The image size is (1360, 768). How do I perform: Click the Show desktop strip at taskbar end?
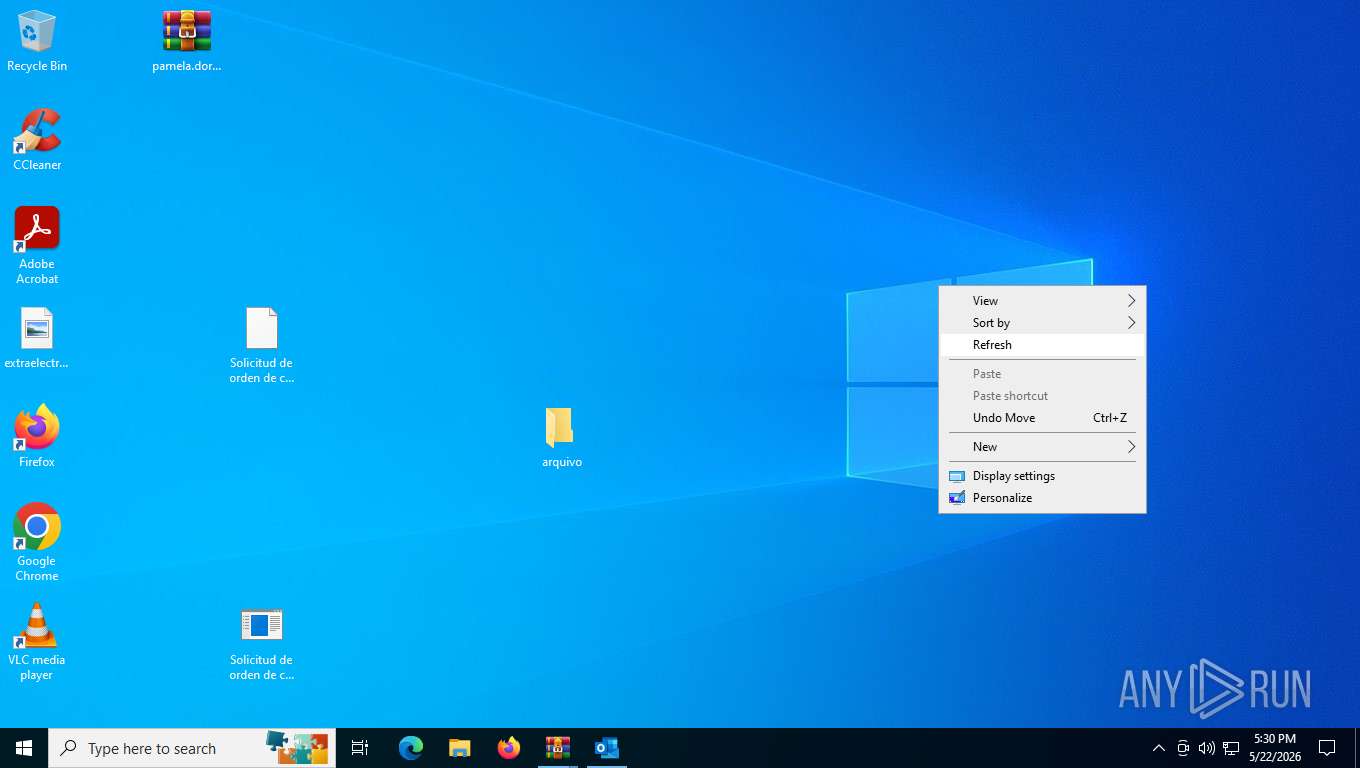click(1357, 748)
